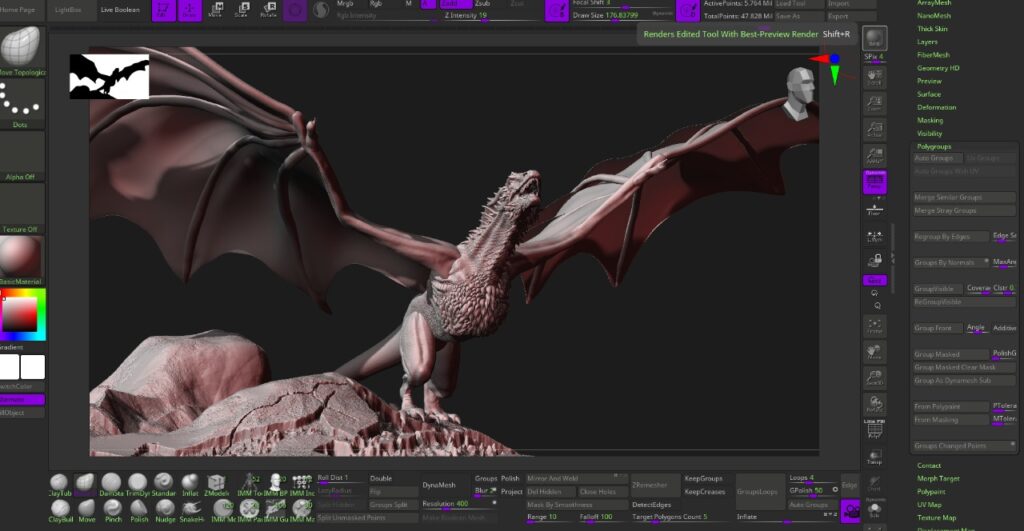
Task: Expand the Surface subpalette
Action: (x=929, y=94)
